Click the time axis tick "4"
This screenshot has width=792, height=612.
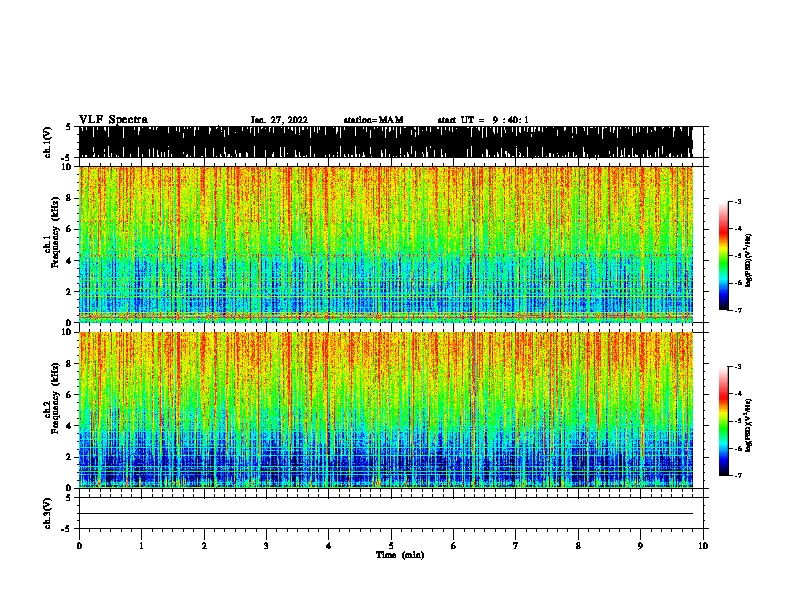point(329,546)
